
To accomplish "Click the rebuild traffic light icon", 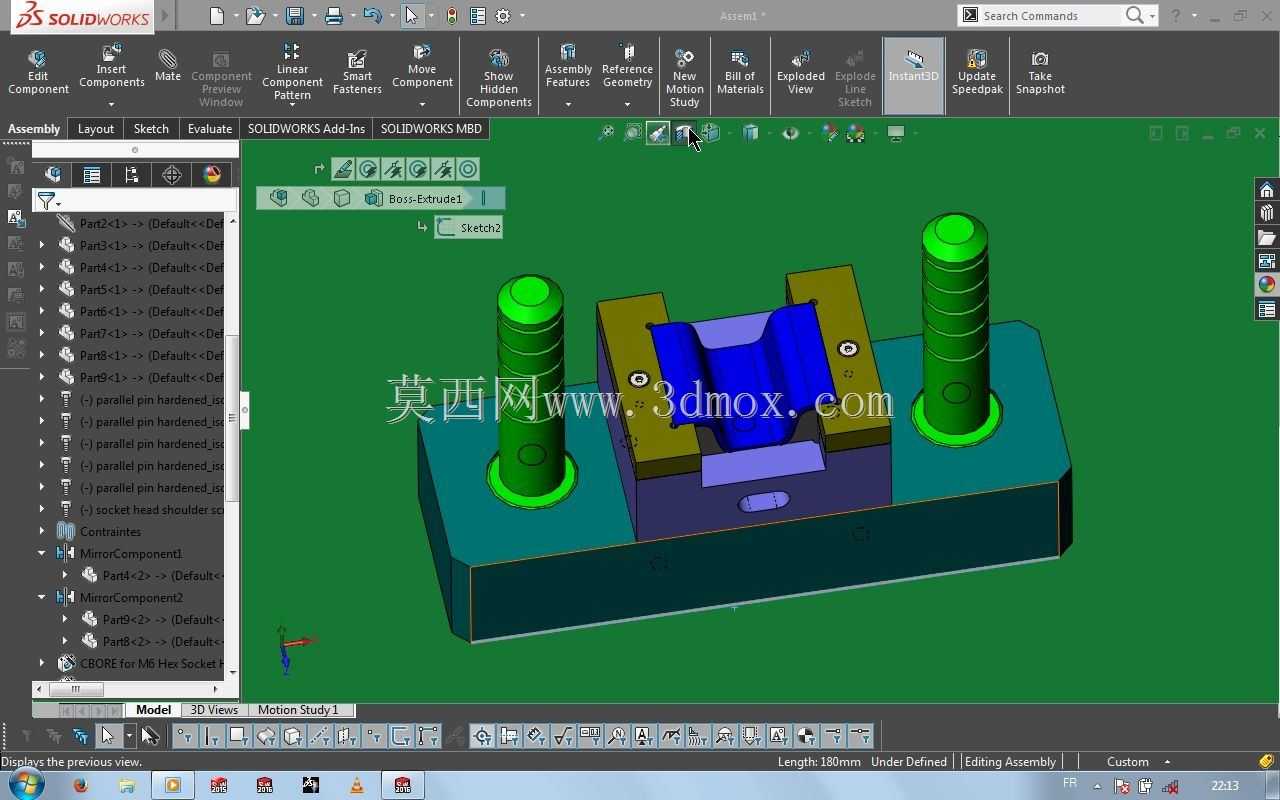I will (x=451, y=16).
